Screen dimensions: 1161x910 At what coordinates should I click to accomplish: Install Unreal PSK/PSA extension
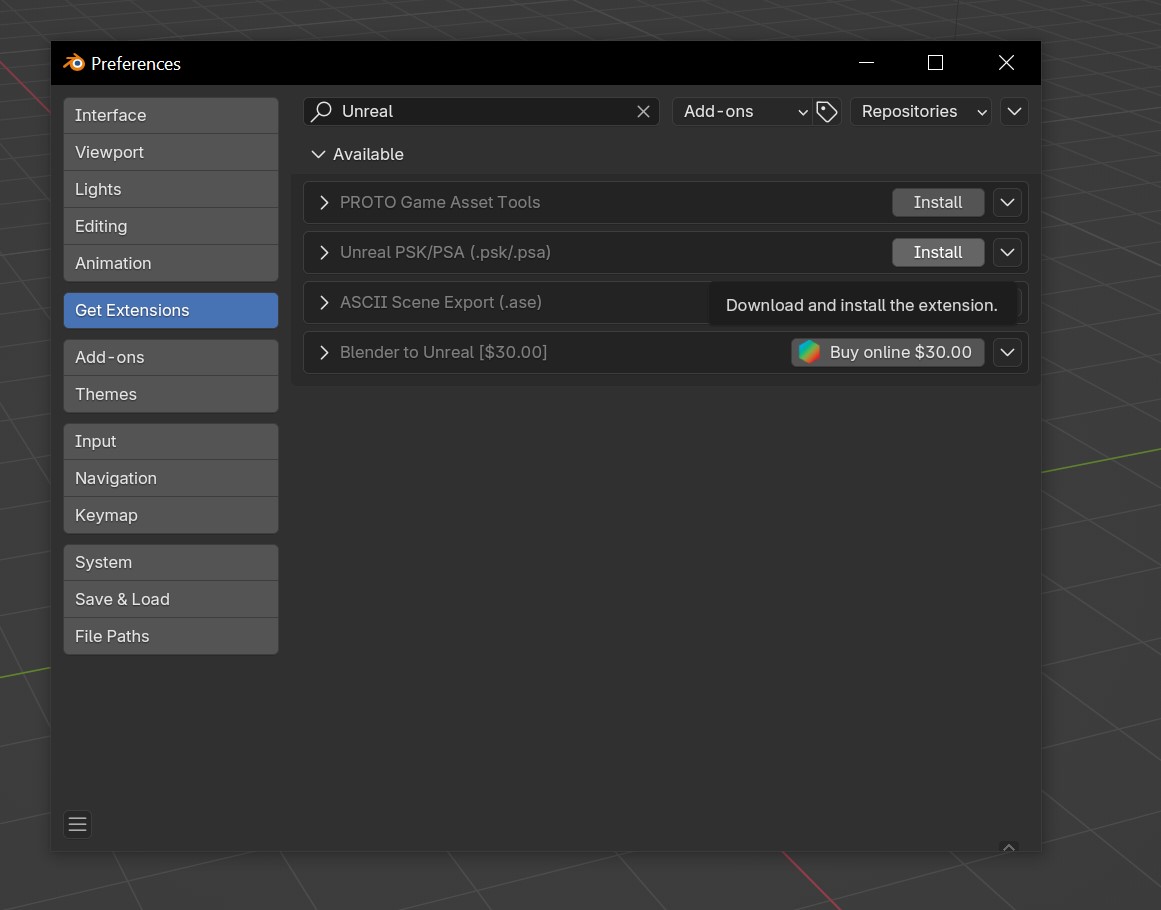pos(937,252)
